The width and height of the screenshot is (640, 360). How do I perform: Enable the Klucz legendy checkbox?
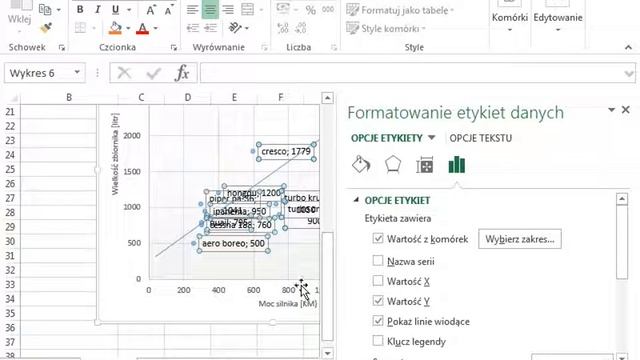click(x=378, y=340)
